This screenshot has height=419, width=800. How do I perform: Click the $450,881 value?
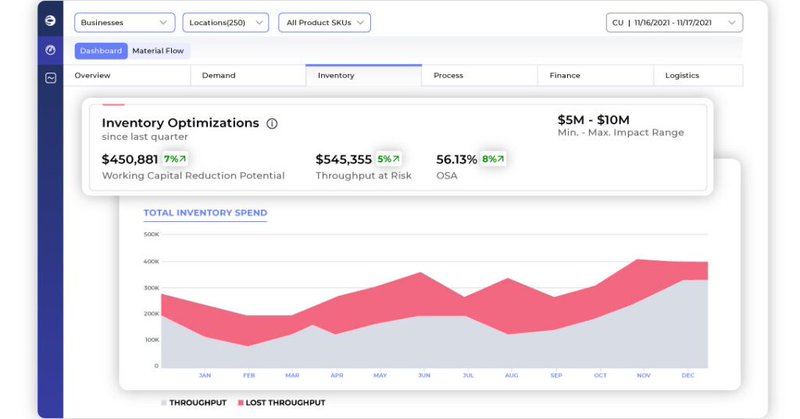130,159
